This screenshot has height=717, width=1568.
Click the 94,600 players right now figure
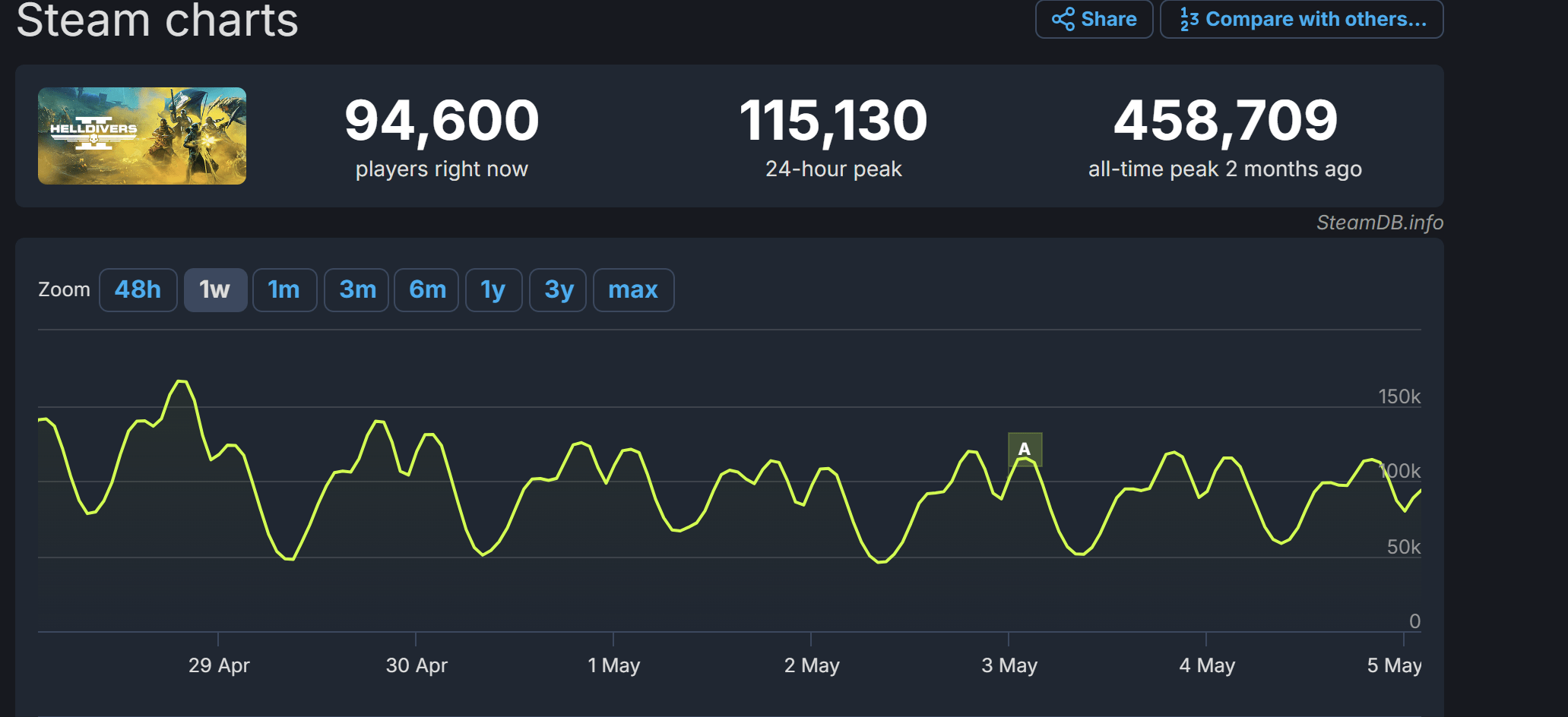(442, 120)
